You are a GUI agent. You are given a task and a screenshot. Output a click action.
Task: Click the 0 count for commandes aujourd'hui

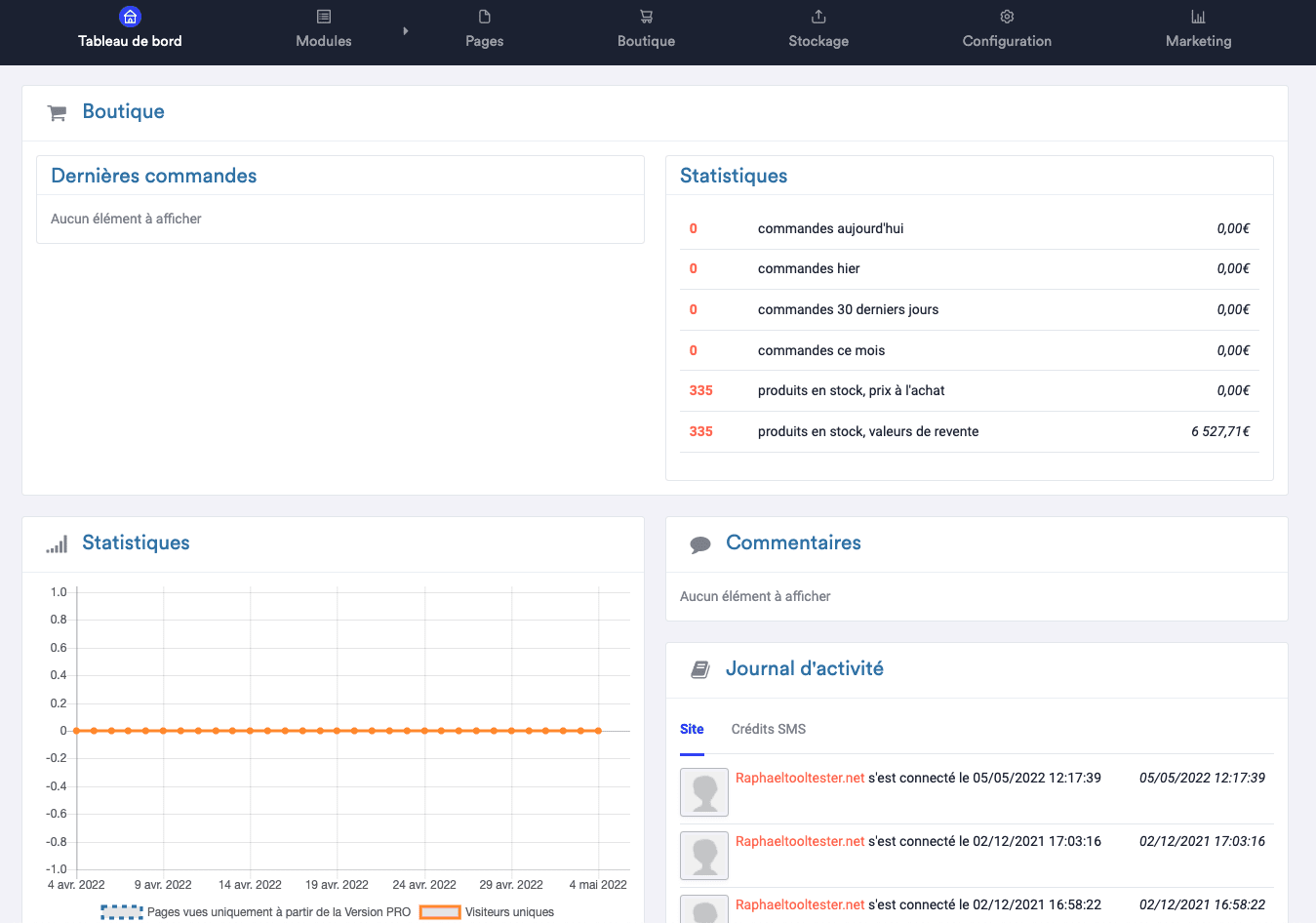pyautogui.click(x=694, y=228)
